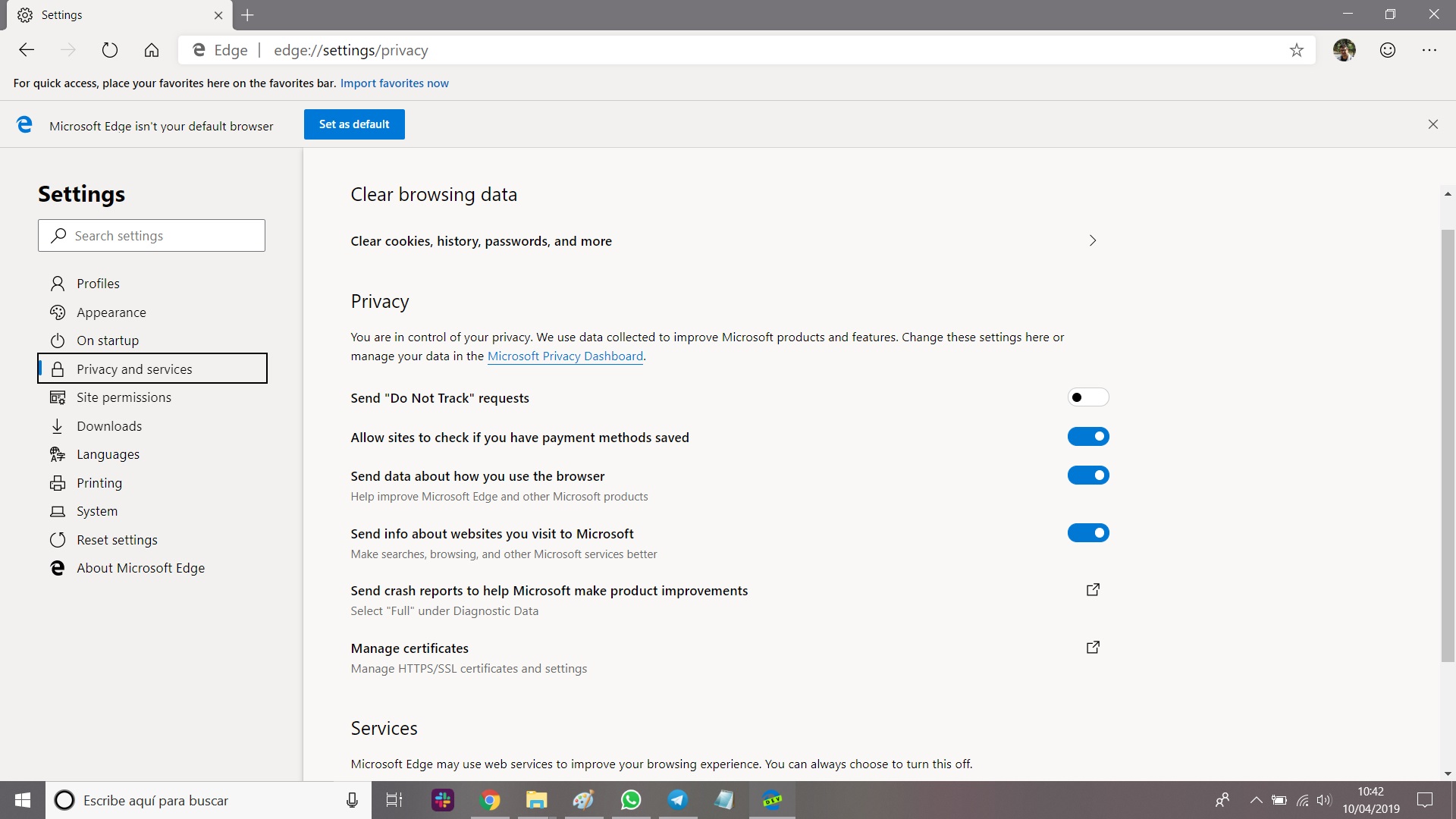Enable Send Do Not Track requests
The width and height of the screenshot is (1456, 819).
[1088, 397]
